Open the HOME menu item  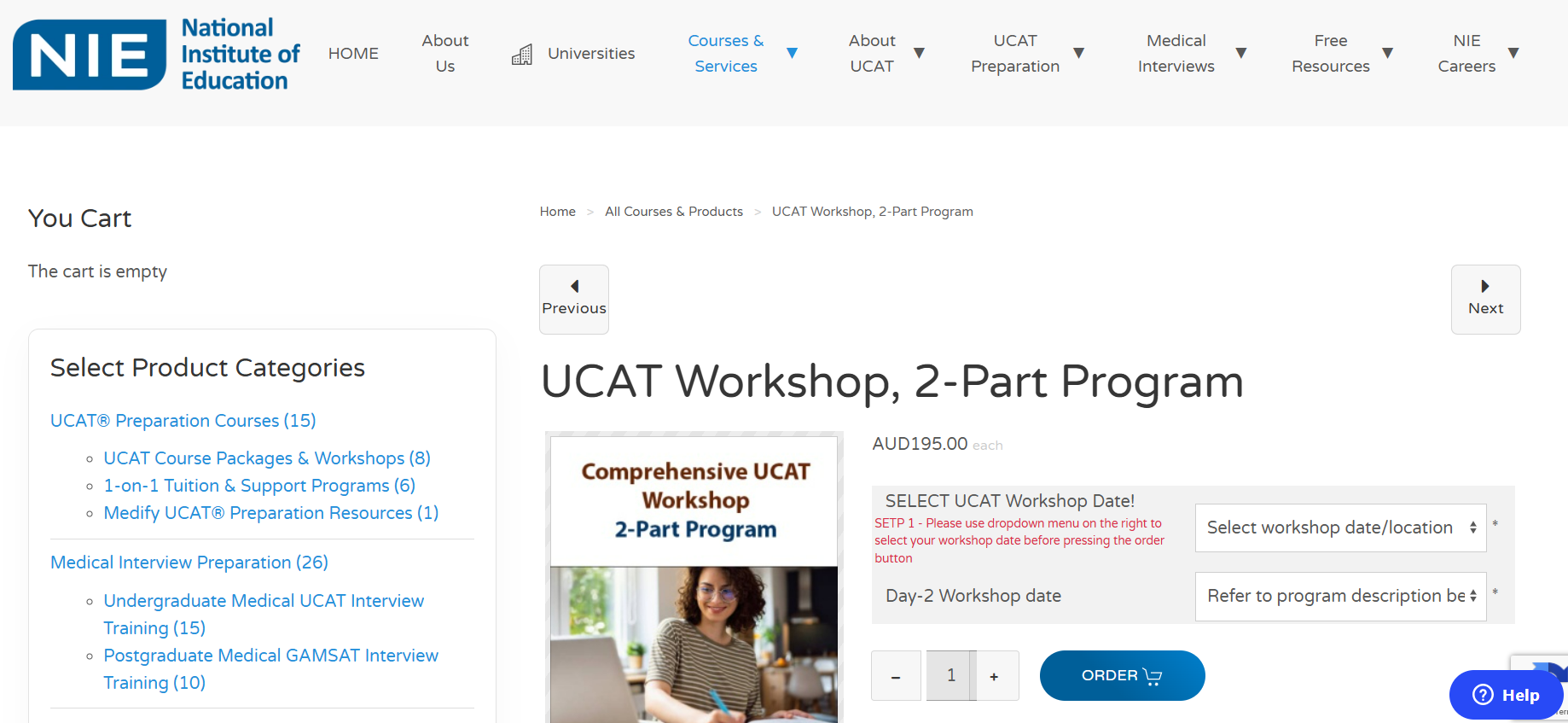tap(353, 53)
